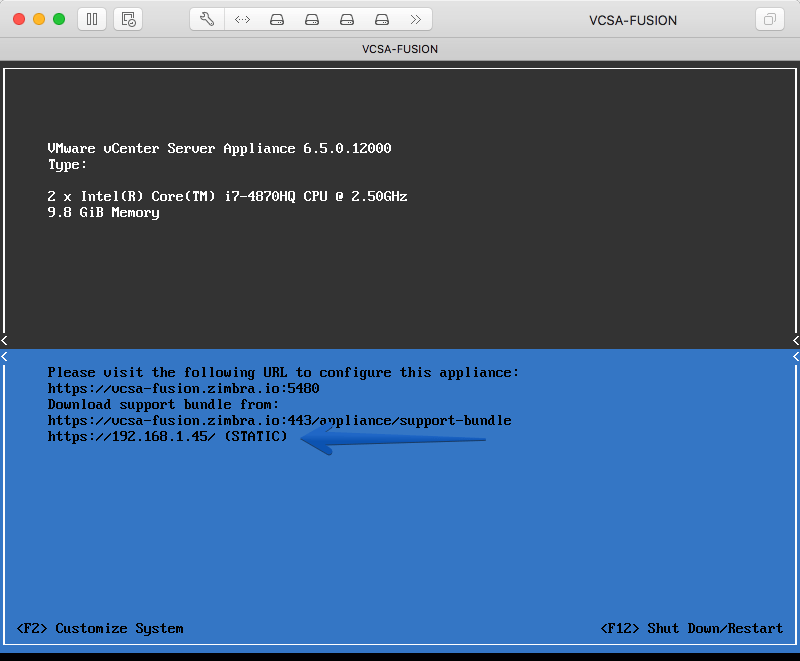
Task: Click the 'Type:' line in console
Action: point(67,165)
